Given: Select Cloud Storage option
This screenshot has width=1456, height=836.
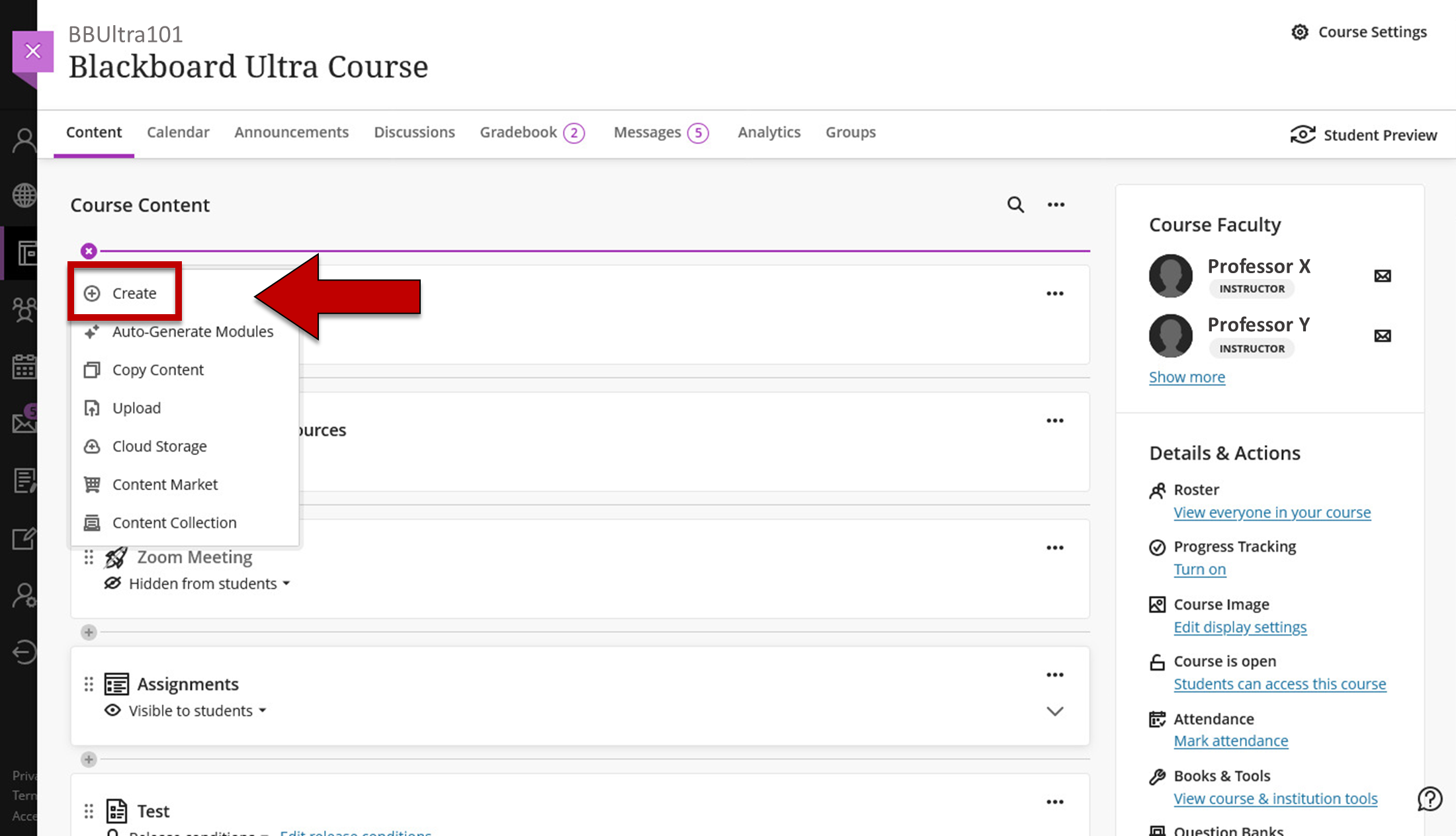Looking at the screenshot, I should coord(145,446).
